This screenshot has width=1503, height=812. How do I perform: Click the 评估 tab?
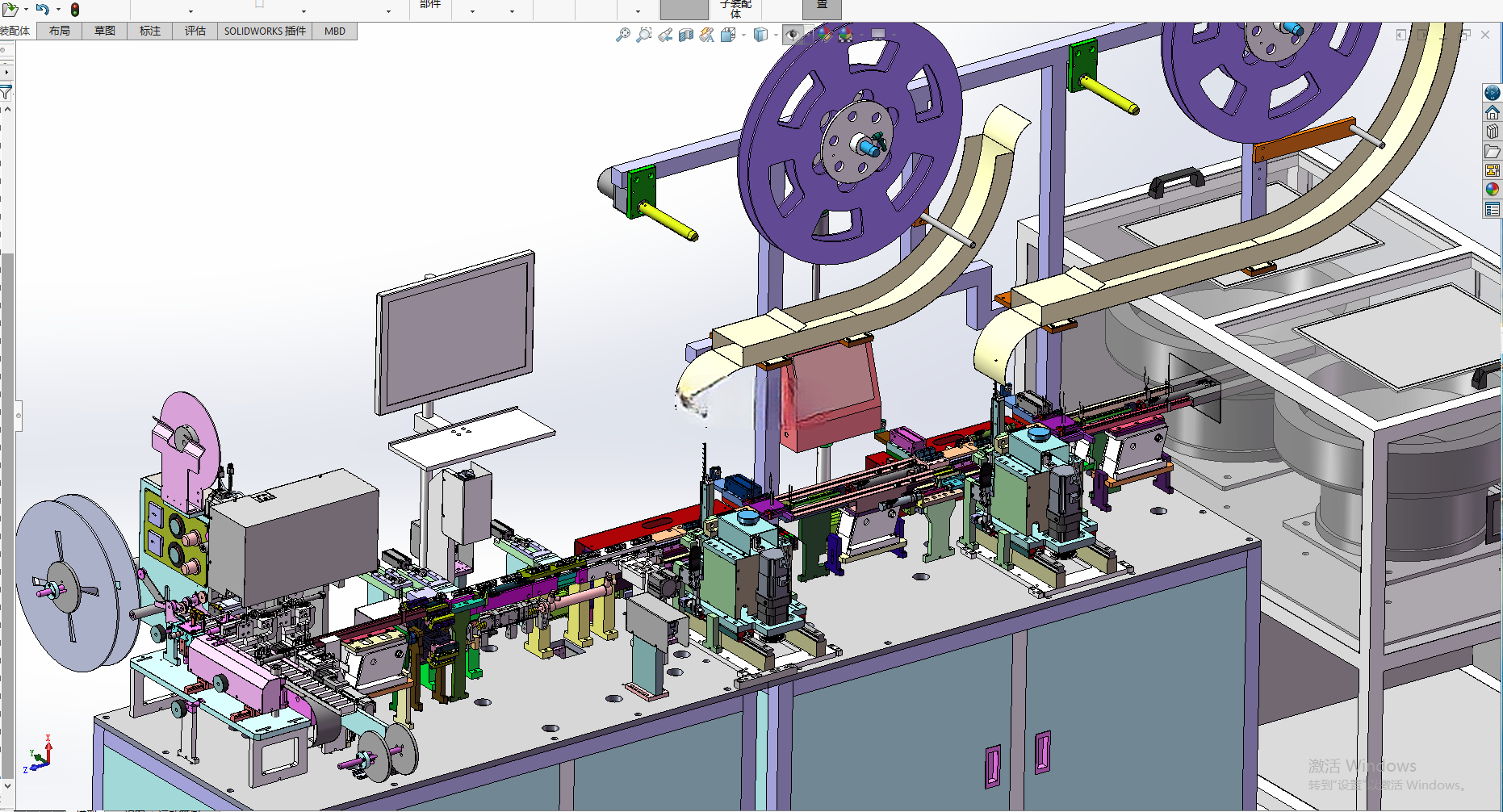coord(195,31)
